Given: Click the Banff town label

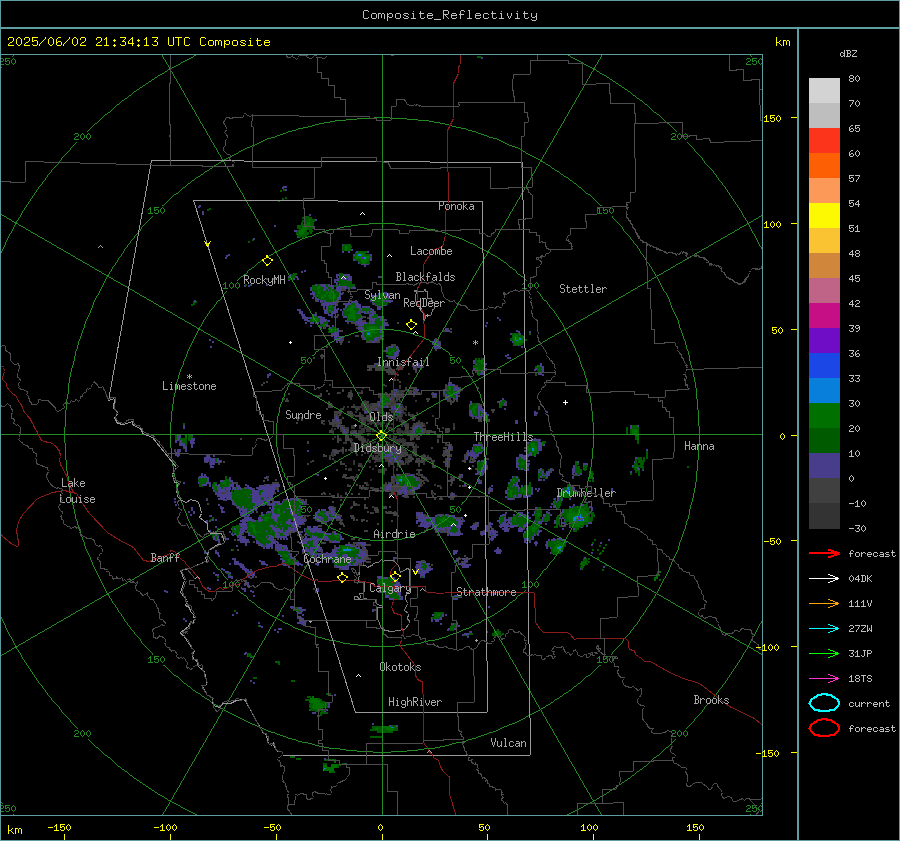Looking at the screenshot, I should [165, 558].
